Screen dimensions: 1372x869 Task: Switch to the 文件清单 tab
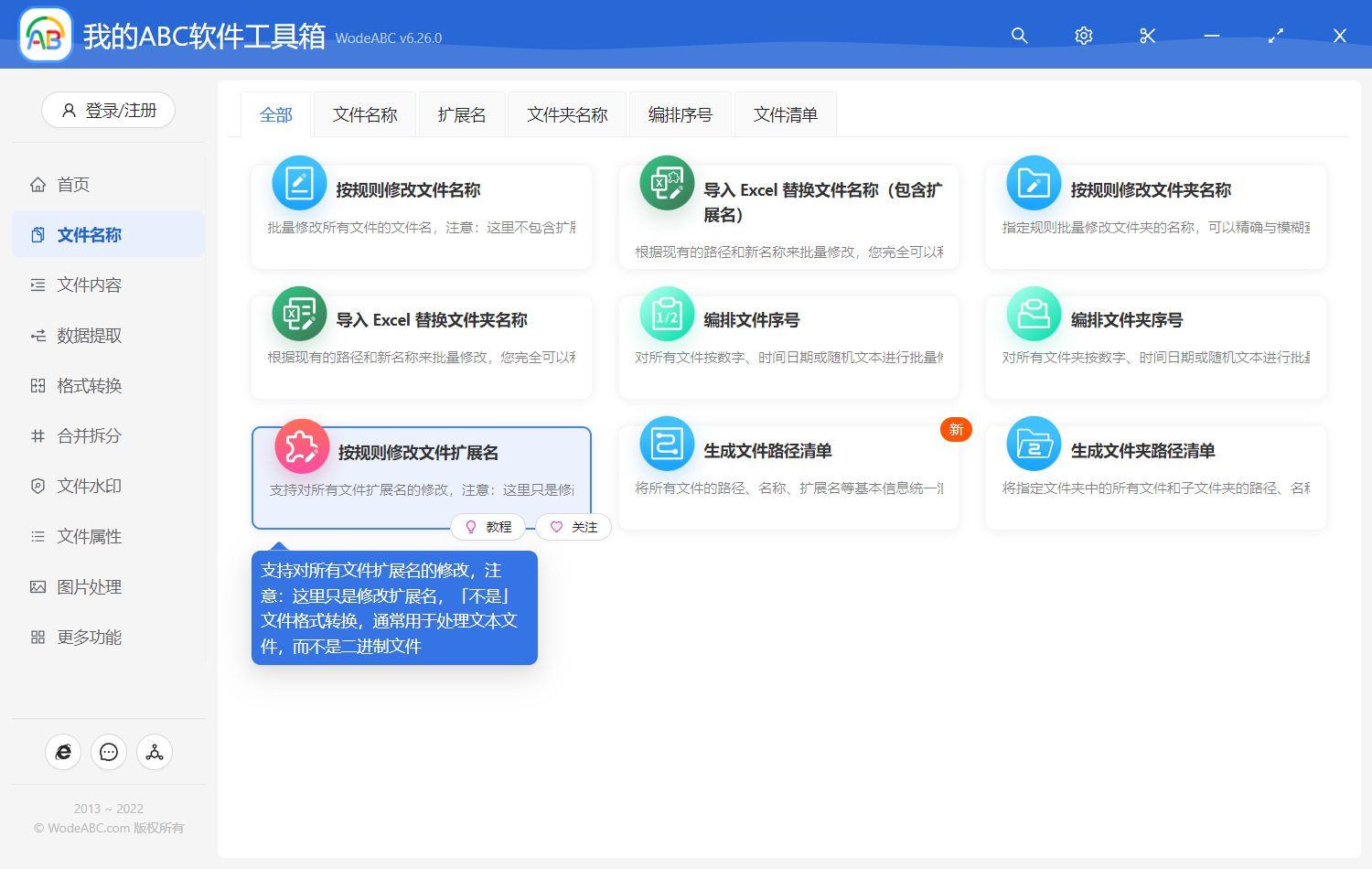point(785,113)
